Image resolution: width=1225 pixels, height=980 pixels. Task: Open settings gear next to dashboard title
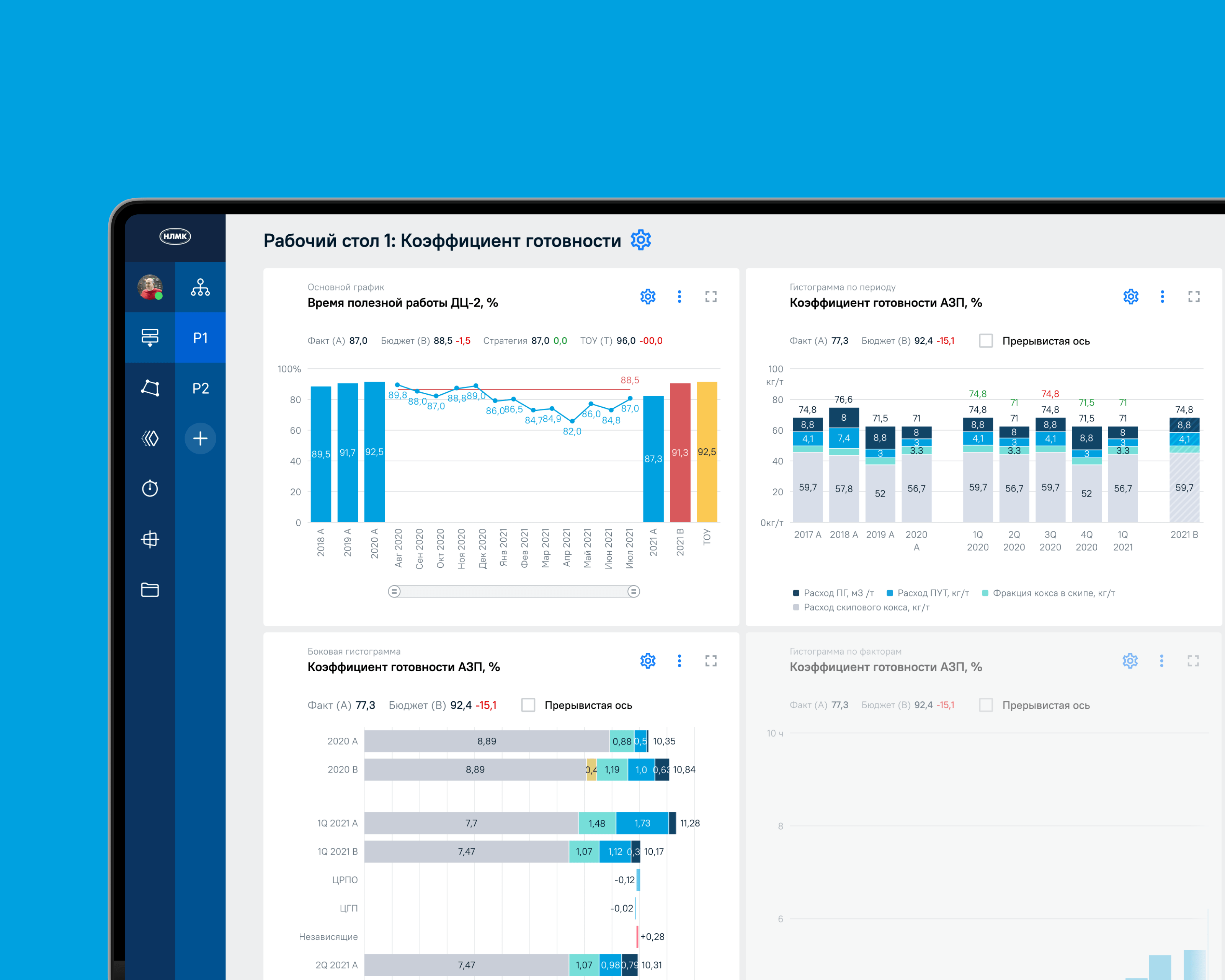[641, 240]
